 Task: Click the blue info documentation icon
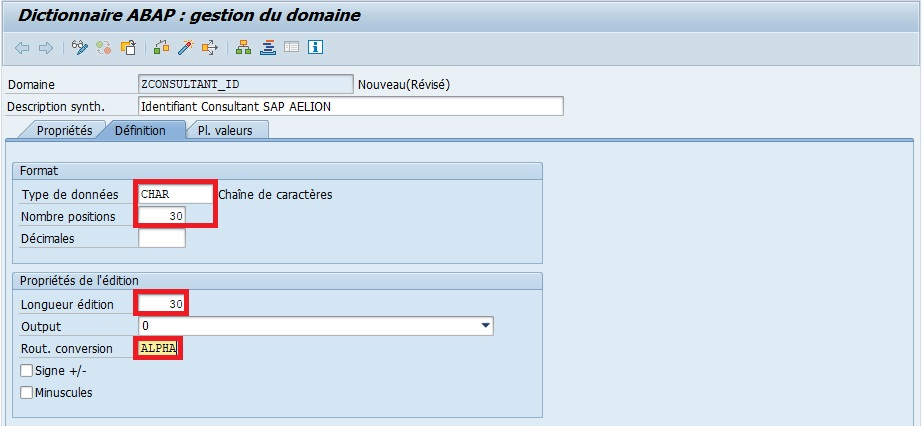tap(316, 47)
